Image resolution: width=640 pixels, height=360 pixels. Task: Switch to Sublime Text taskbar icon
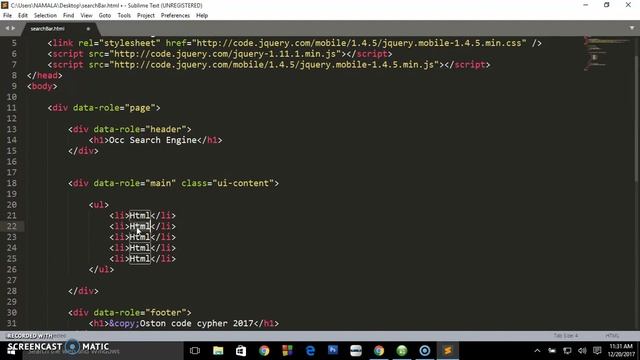(448, 351)
